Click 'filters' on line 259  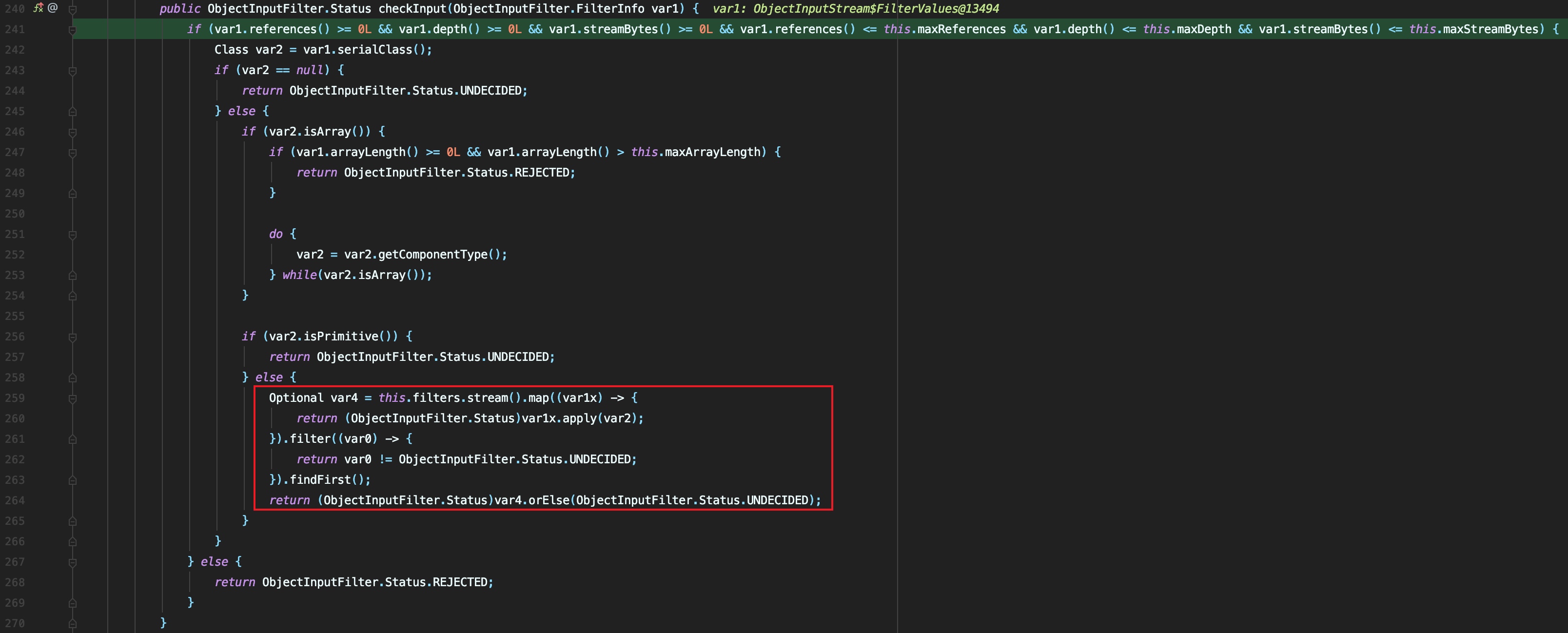pyautogui.click(x=436, y=397)
